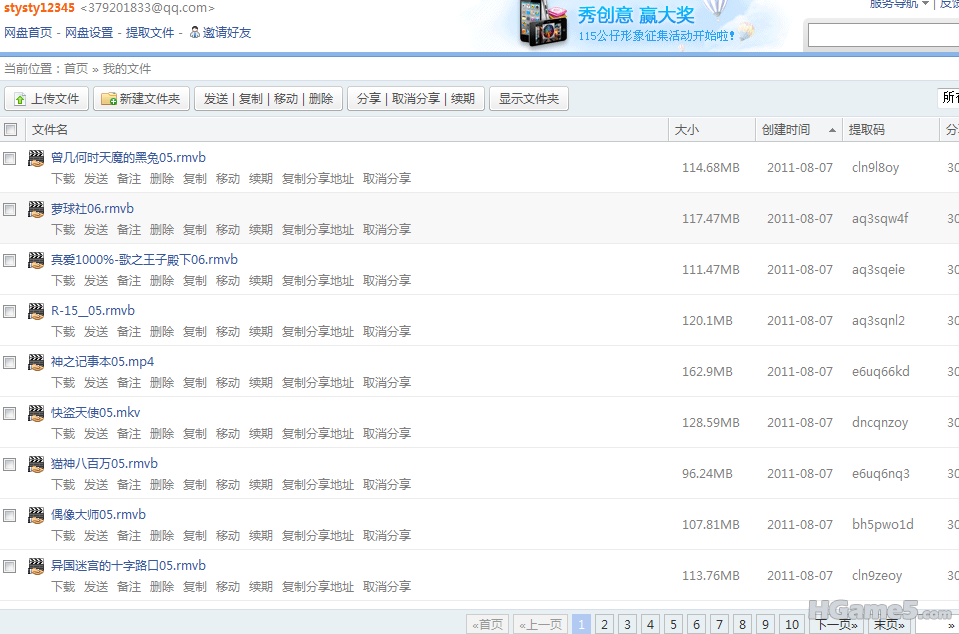This screenshot has width=959, height=634.
Task: Click the file icon beside 神之记事本05.mp4
Action: point(36,362)
